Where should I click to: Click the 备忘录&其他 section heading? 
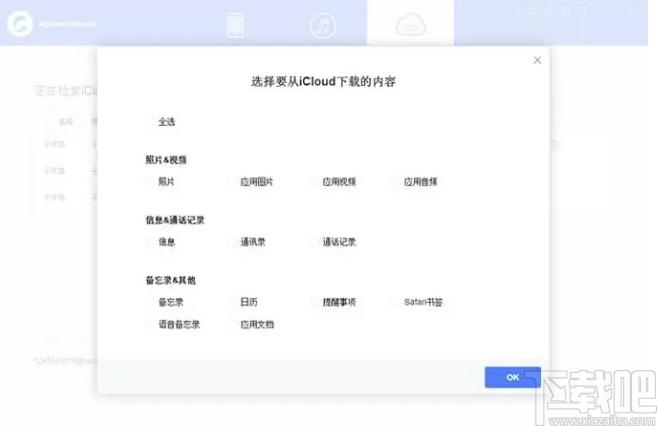click(x=171, y=280)
